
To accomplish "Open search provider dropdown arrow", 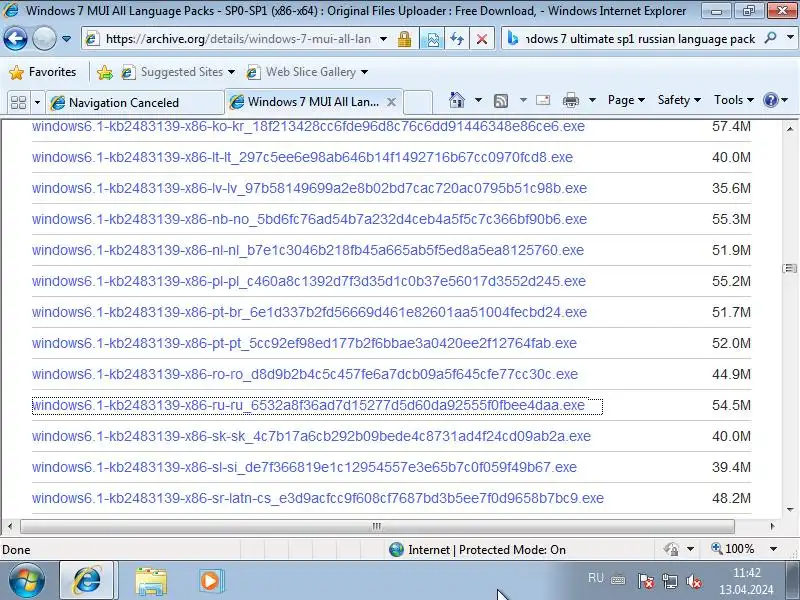I will click(x=790, y=38).
